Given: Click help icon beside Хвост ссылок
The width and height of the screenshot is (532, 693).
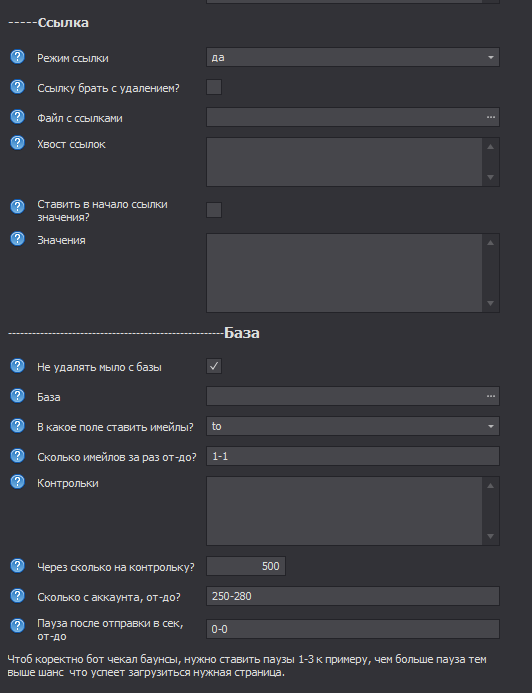Looking at the screenshot, I should pos(17,143).
